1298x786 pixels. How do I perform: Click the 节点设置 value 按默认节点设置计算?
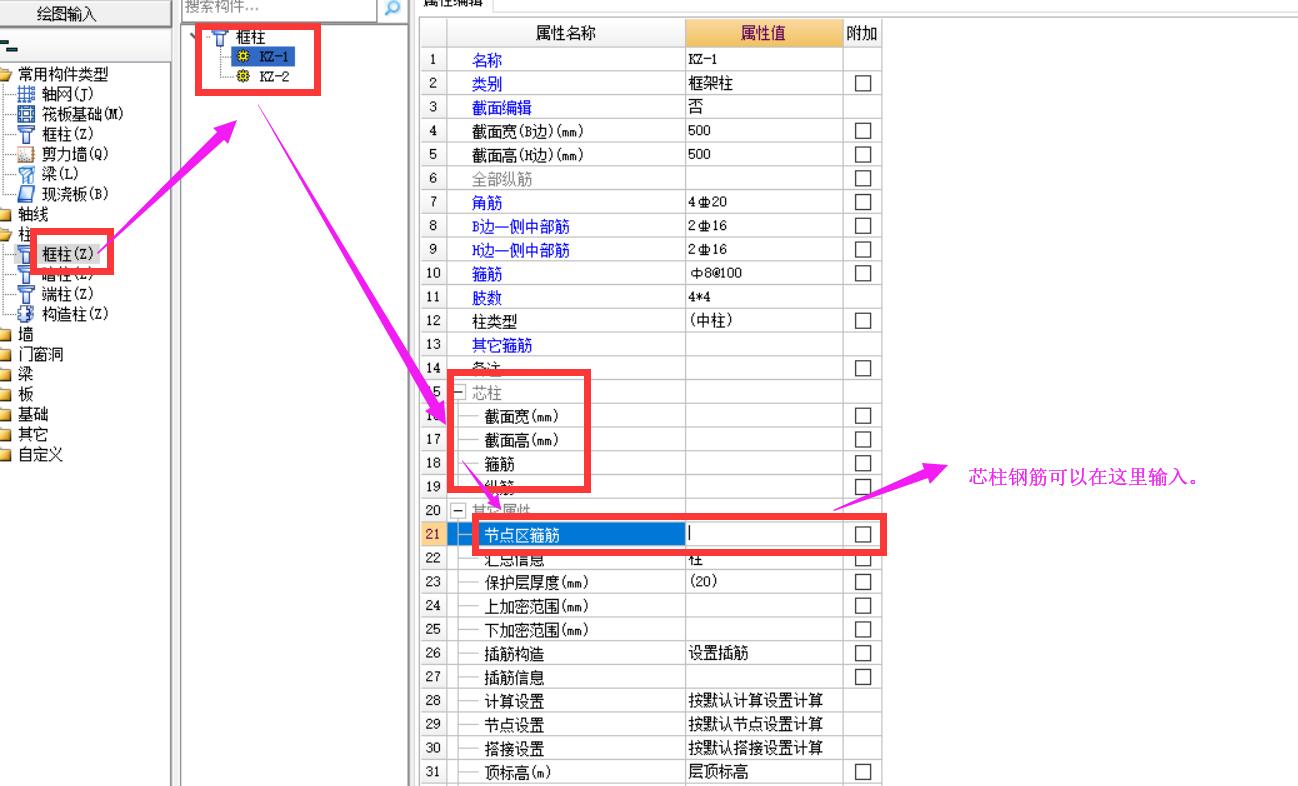pos(764,724)
